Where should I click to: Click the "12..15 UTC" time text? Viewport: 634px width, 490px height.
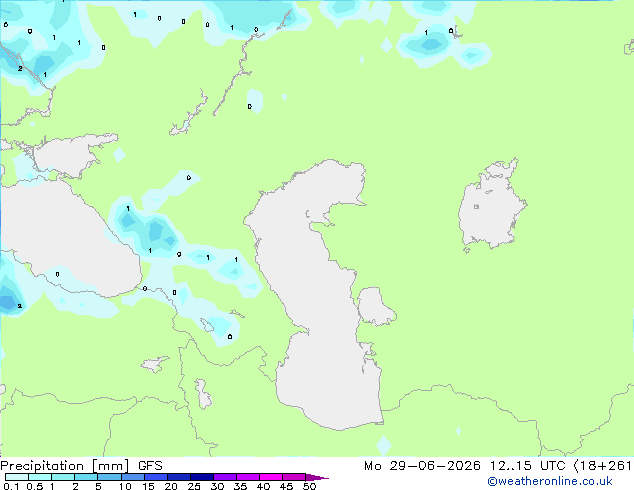coord(527,466)
